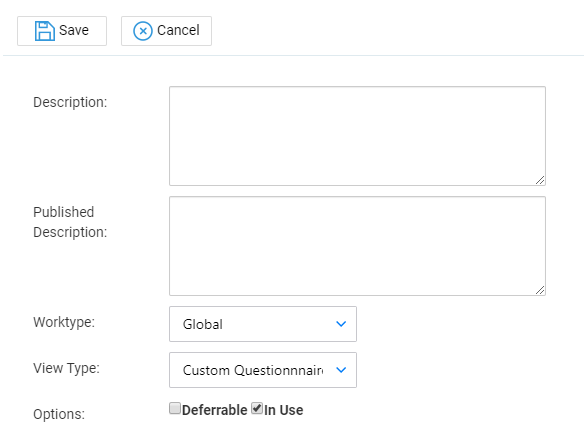The image size is (584, 436).
Task: Open the View Type Custom Questionnaire dropdown
Action: point(263,370)
